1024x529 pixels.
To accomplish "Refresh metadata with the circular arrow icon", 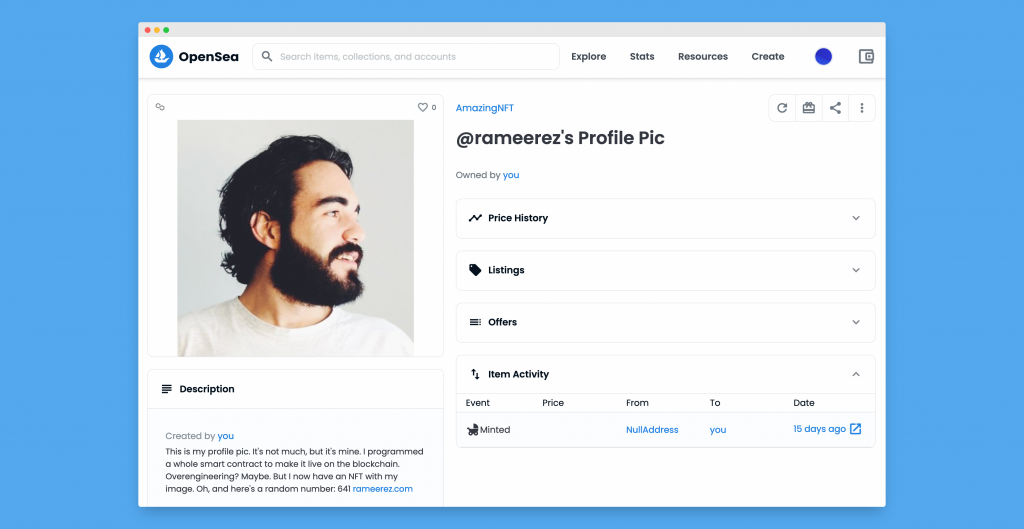I will click(x=782, y=108).
